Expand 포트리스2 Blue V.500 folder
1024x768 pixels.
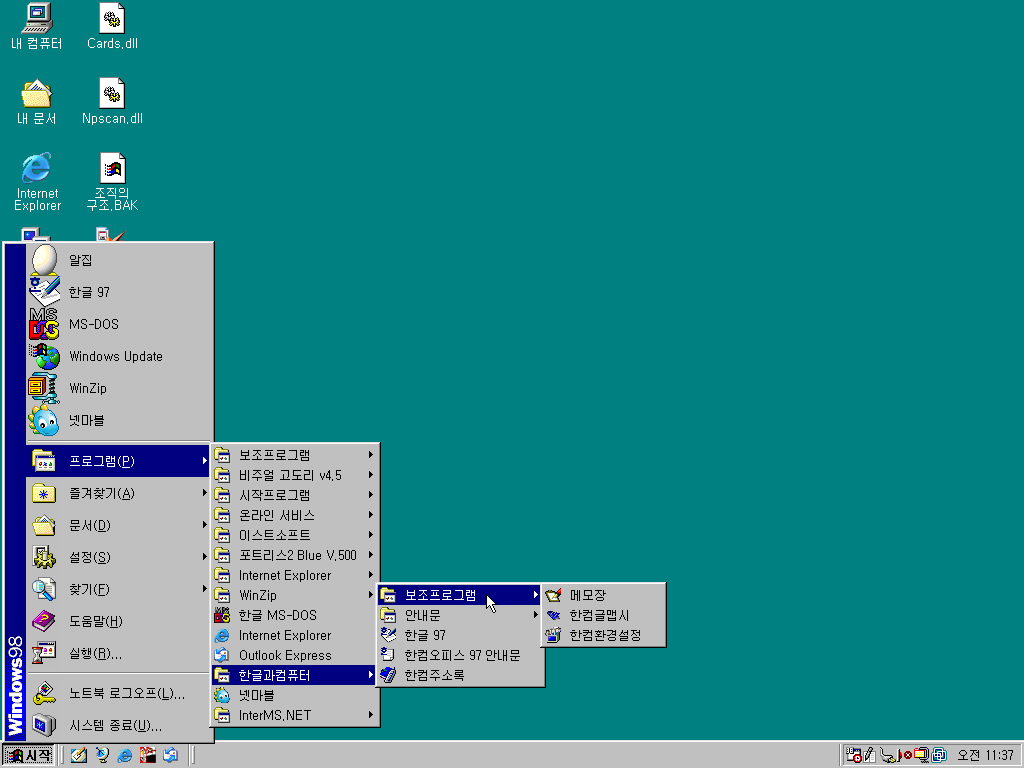click(295, 555)
